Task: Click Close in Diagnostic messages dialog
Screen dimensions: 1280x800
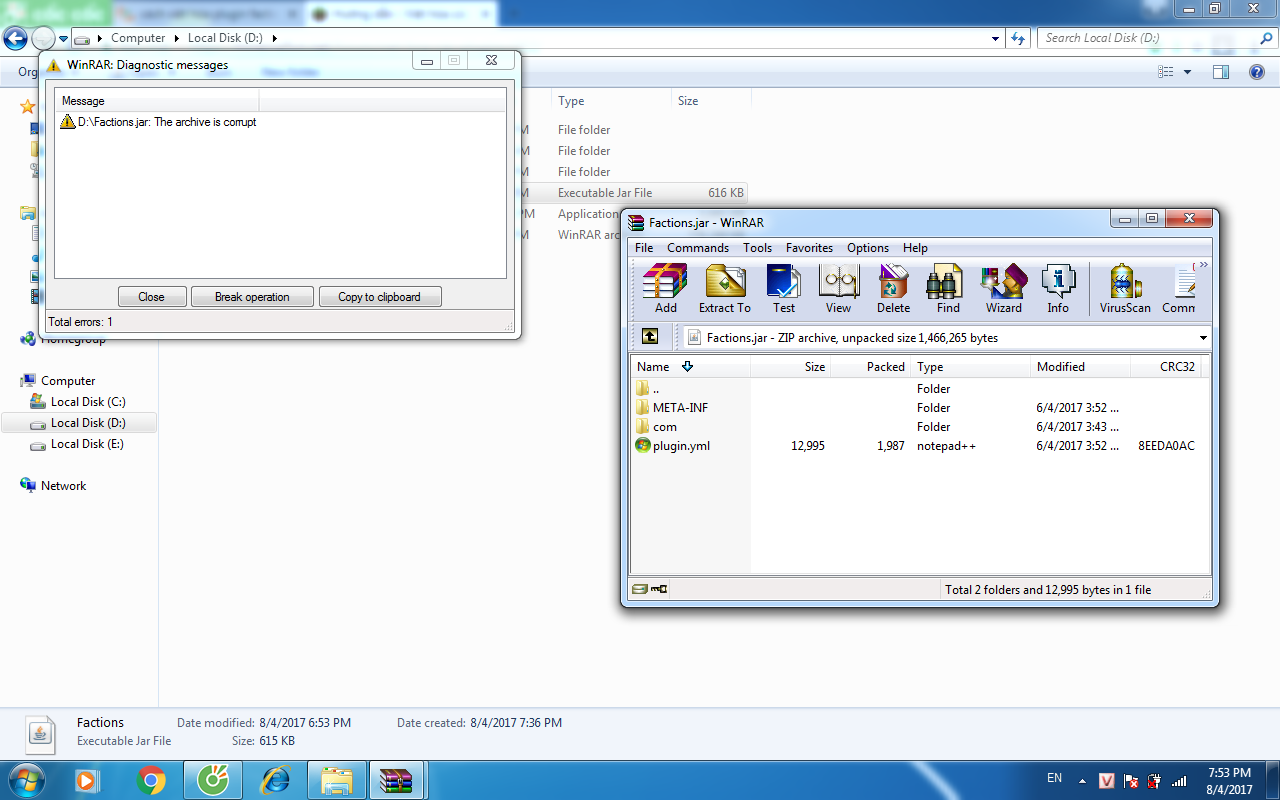Action: 152,297
